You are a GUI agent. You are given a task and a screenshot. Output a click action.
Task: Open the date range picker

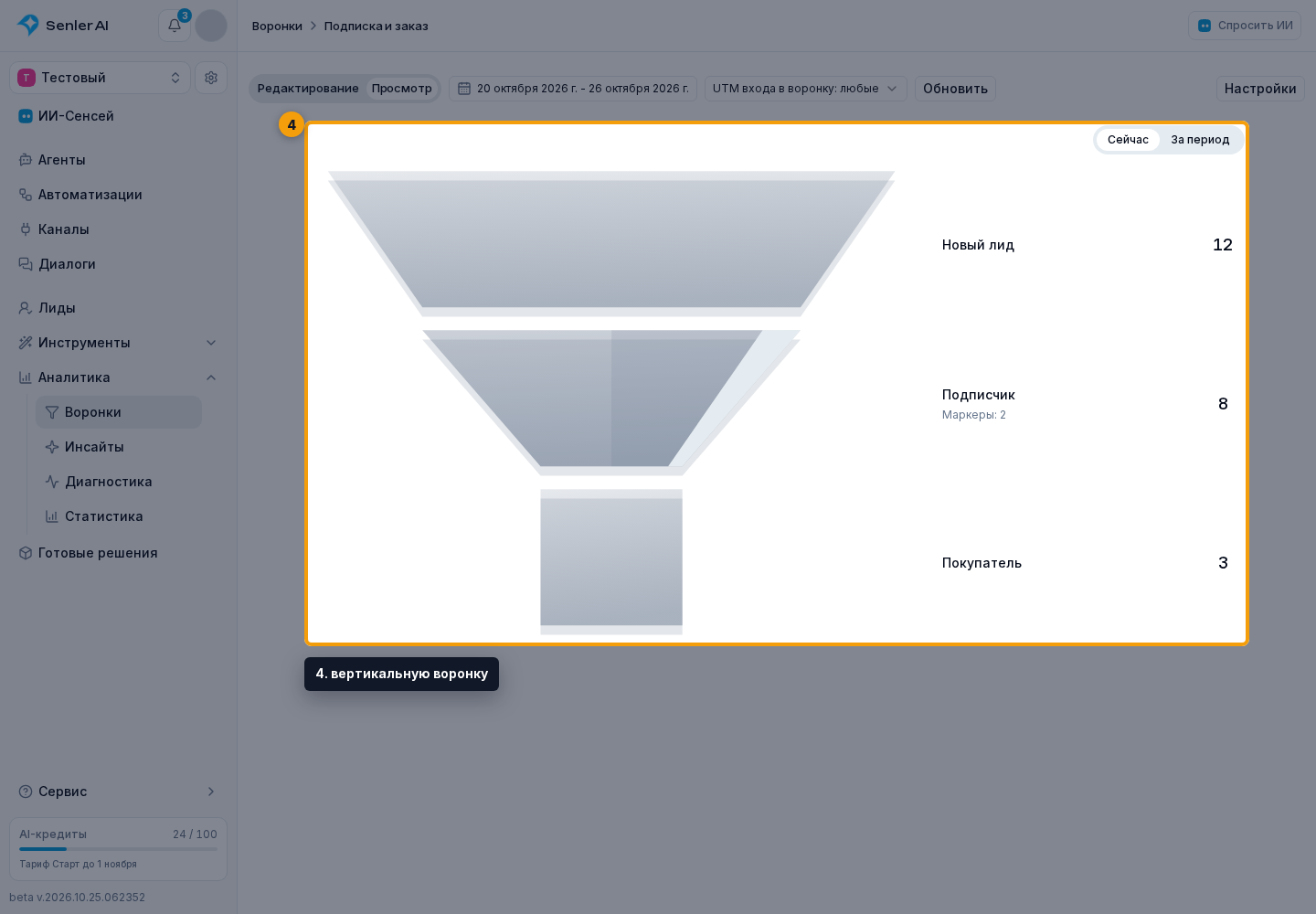coord(573,89)
